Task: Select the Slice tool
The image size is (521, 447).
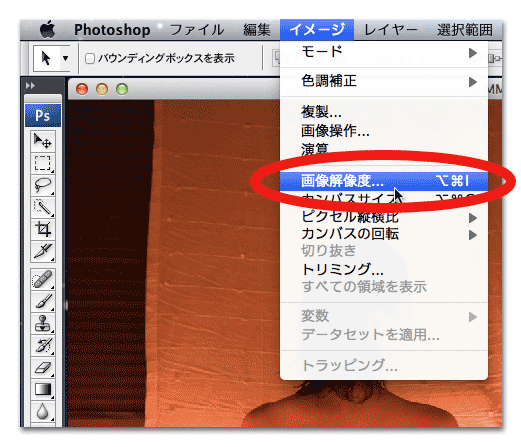Action: tap(43, 251)
